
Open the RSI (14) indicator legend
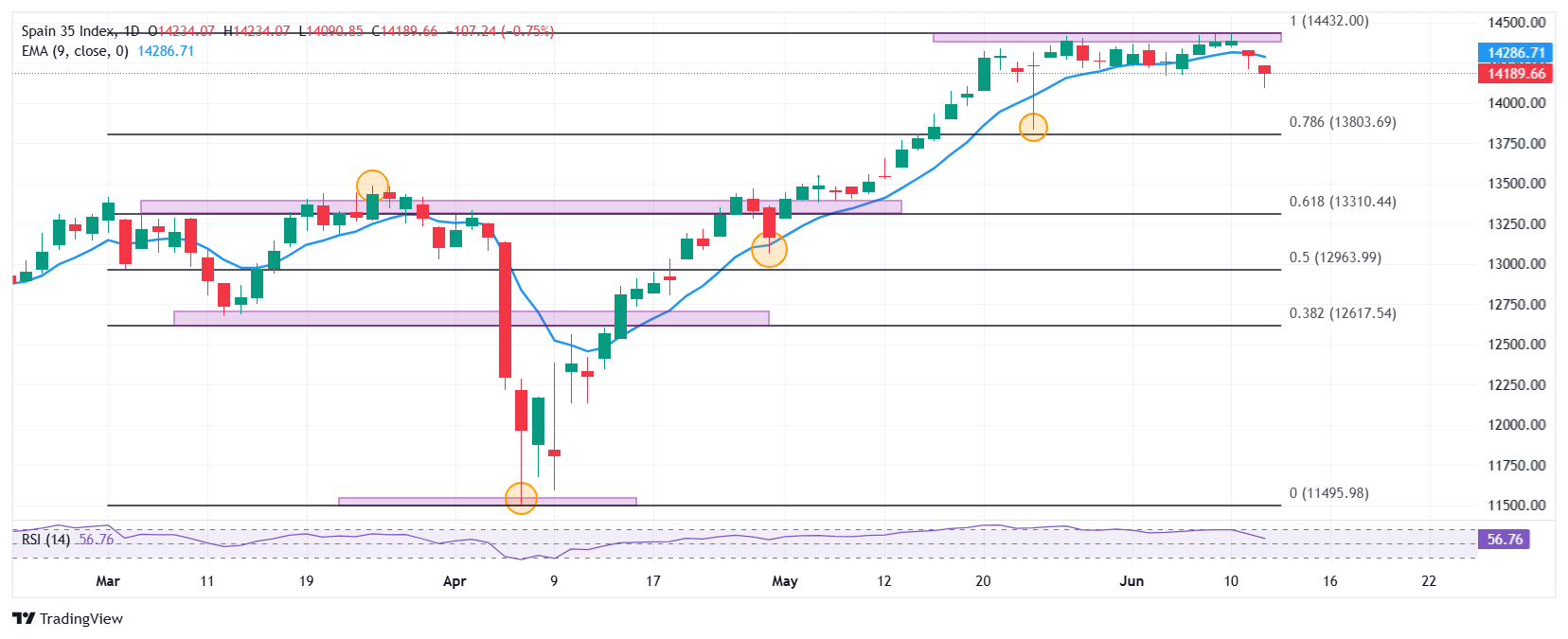(x=45, y=540)
